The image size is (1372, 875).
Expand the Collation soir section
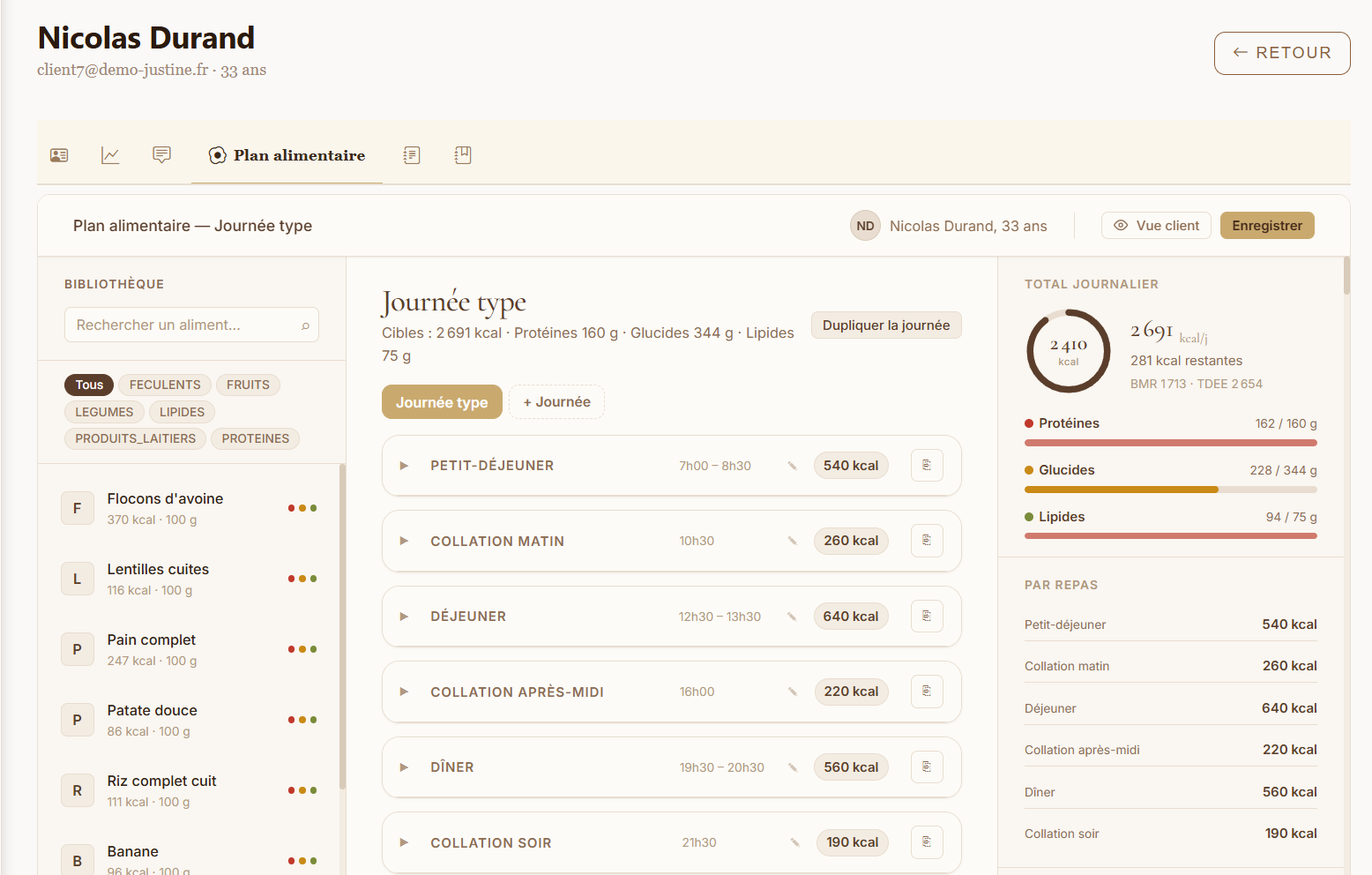404,842
